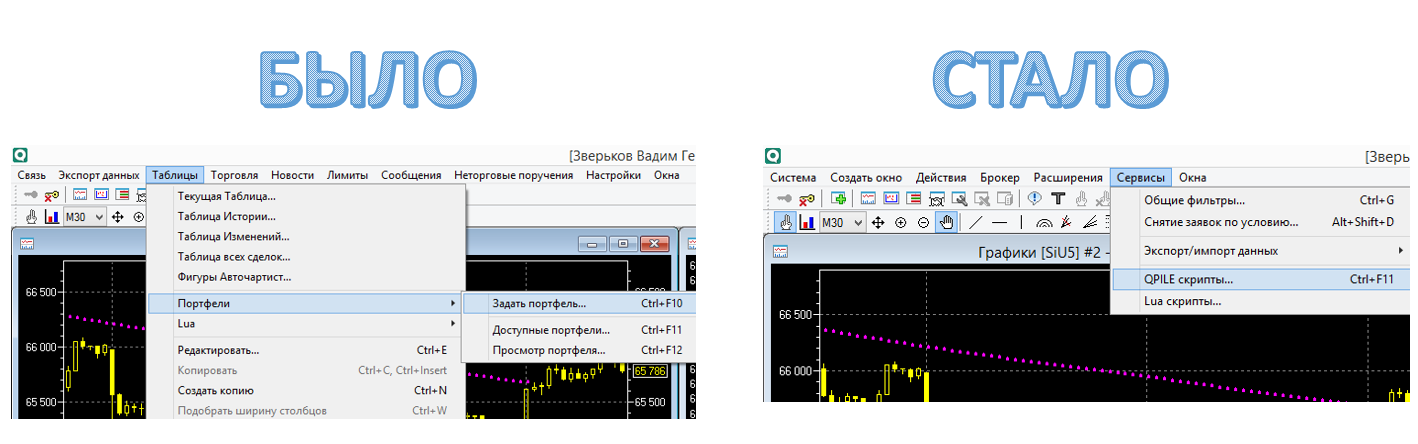Screen dimensions: 1418x444
Task: Select horizontal line tool in СТАЛО toolbar
Action: [x=999, y=222]
